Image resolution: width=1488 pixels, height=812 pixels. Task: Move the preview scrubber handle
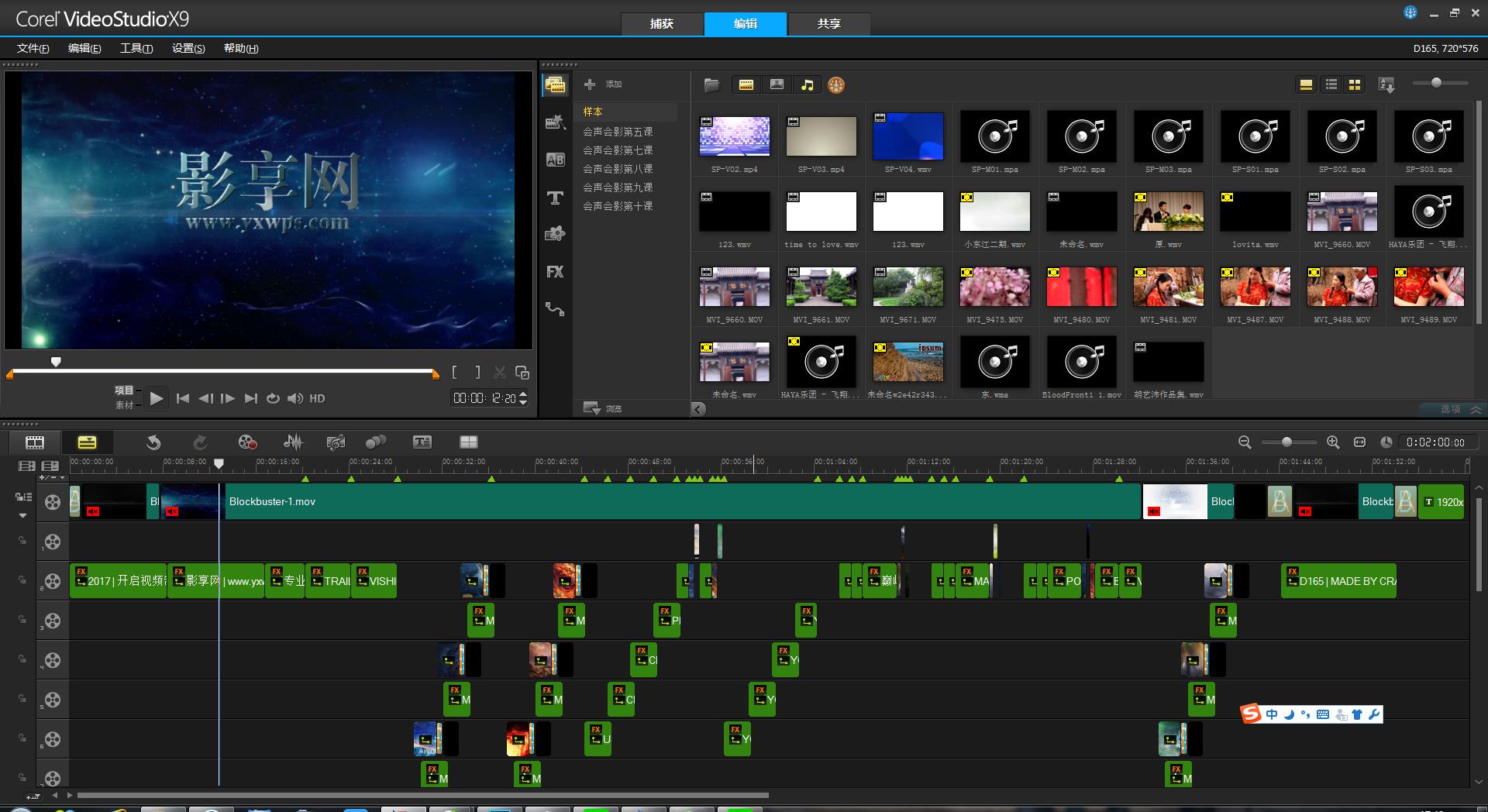click(x=56, y=362)
